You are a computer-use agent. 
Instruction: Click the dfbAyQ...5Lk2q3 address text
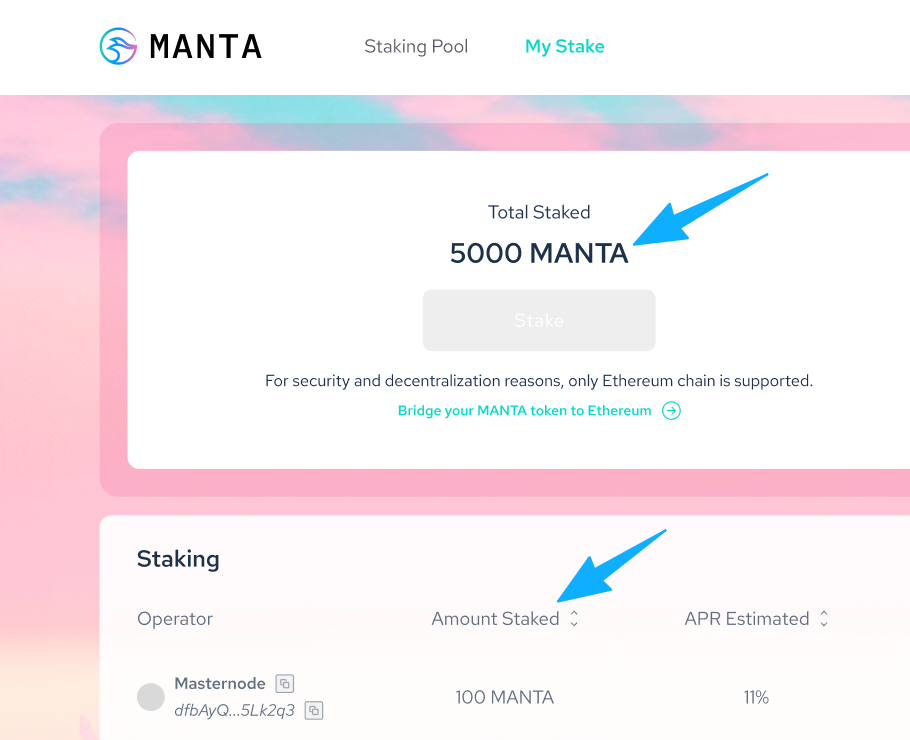[x=235, y=710]
